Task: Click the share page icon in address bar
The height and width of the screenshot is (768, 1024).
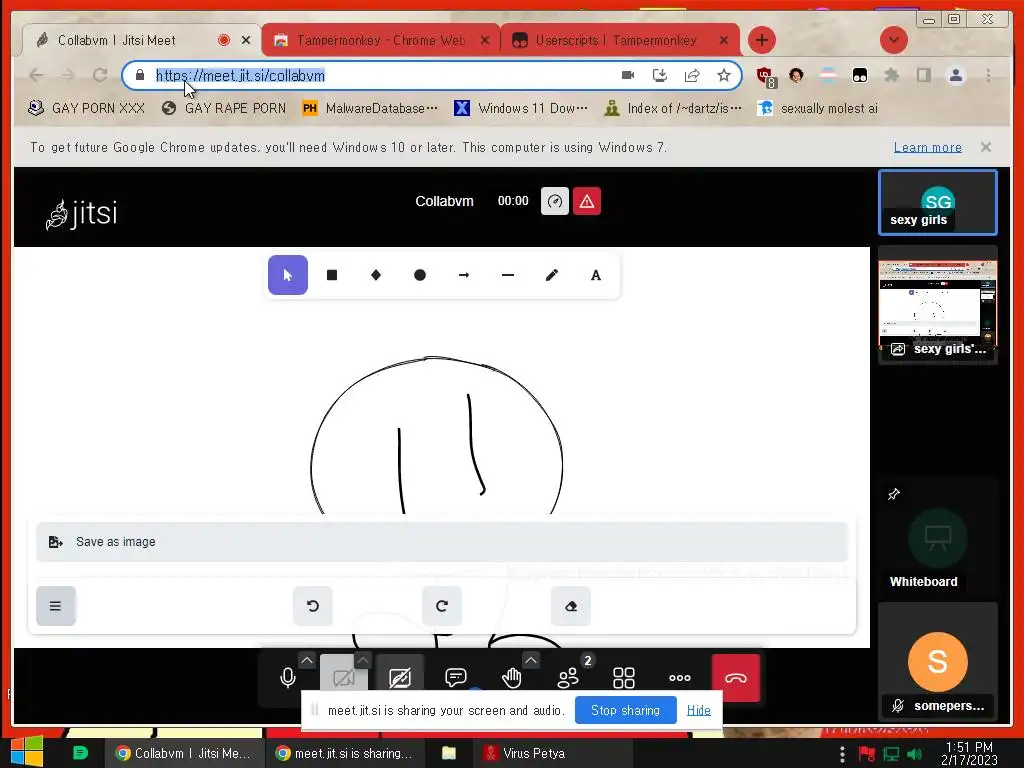Action: (x=692, y=75)
